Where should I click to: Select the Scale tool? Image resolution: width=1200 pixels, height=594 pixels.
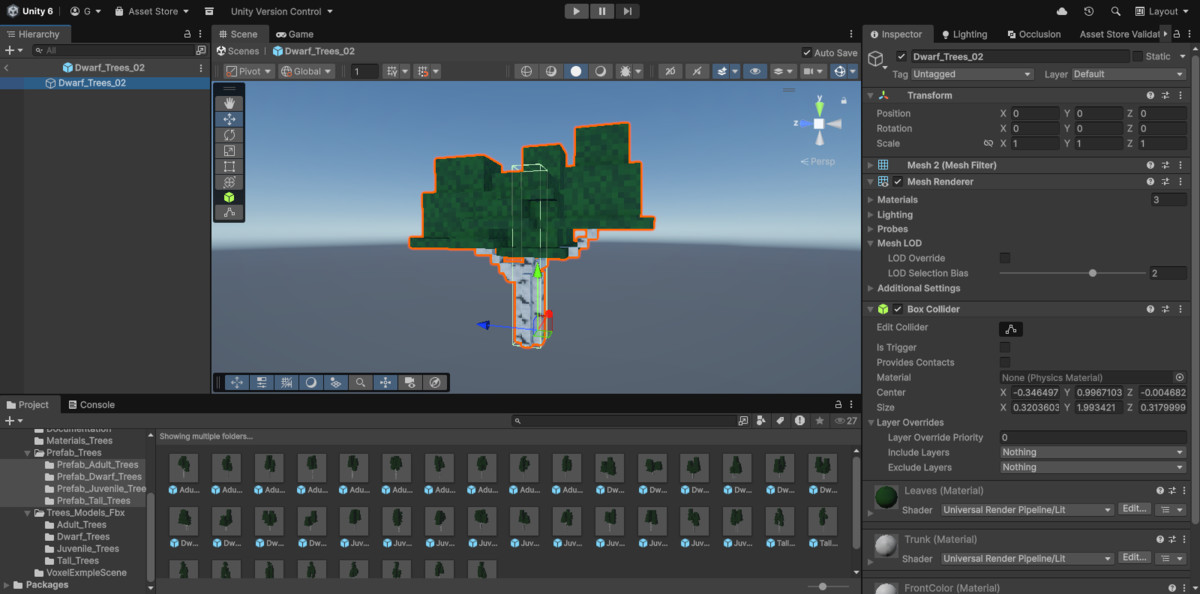[229, 151]
